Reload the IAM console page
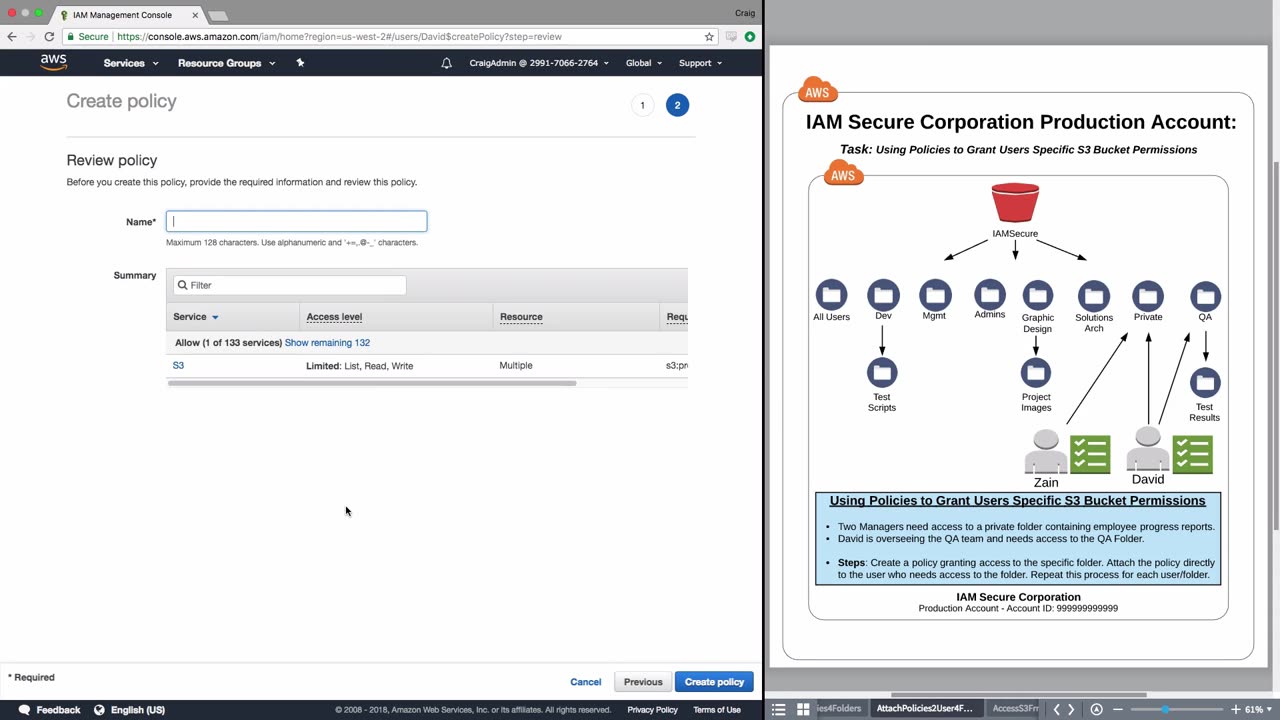This screenshot has width=1280, height=720. (x=49, y=37)
